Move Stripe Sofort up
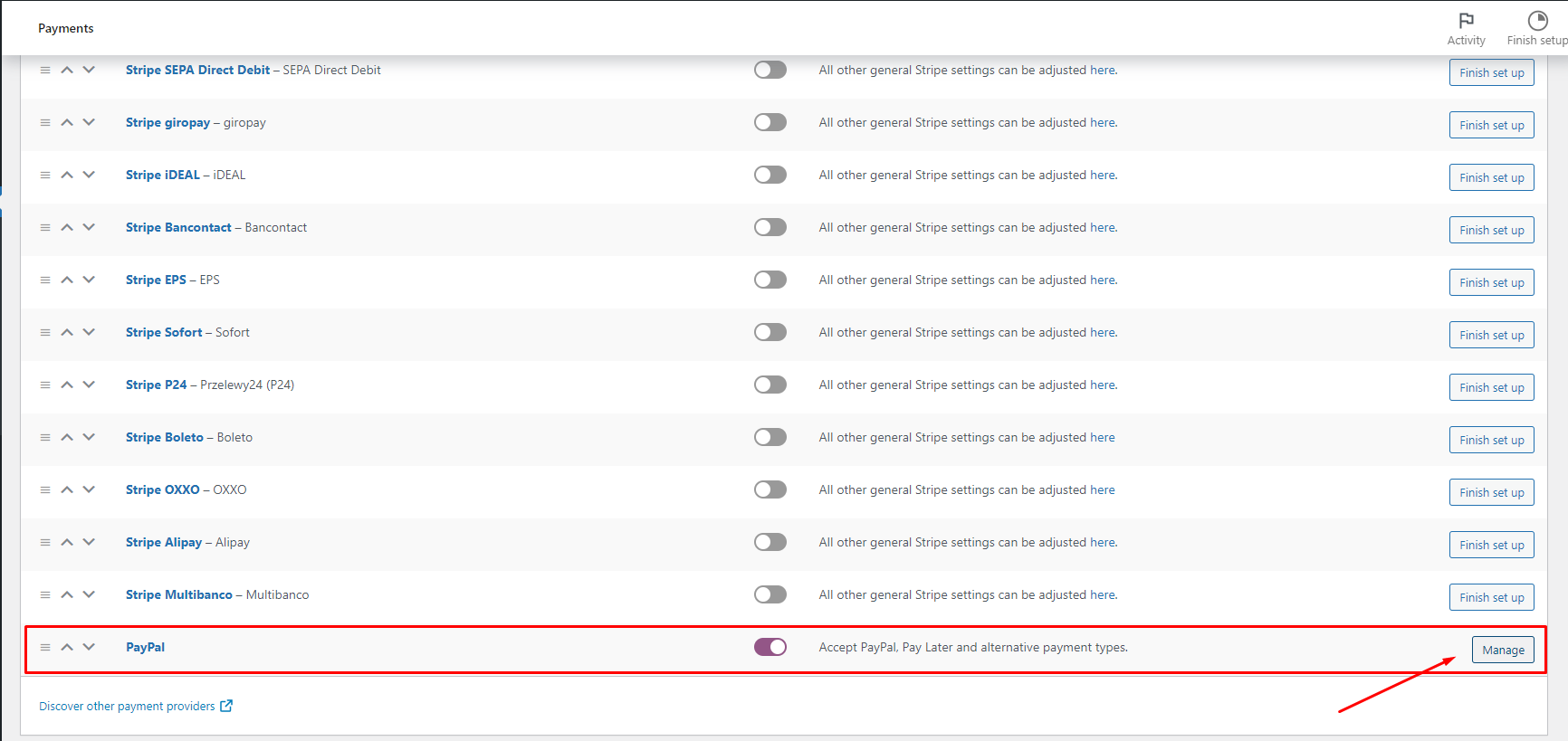The height and width of the screenshot is (741, 1568). [67, 332]
